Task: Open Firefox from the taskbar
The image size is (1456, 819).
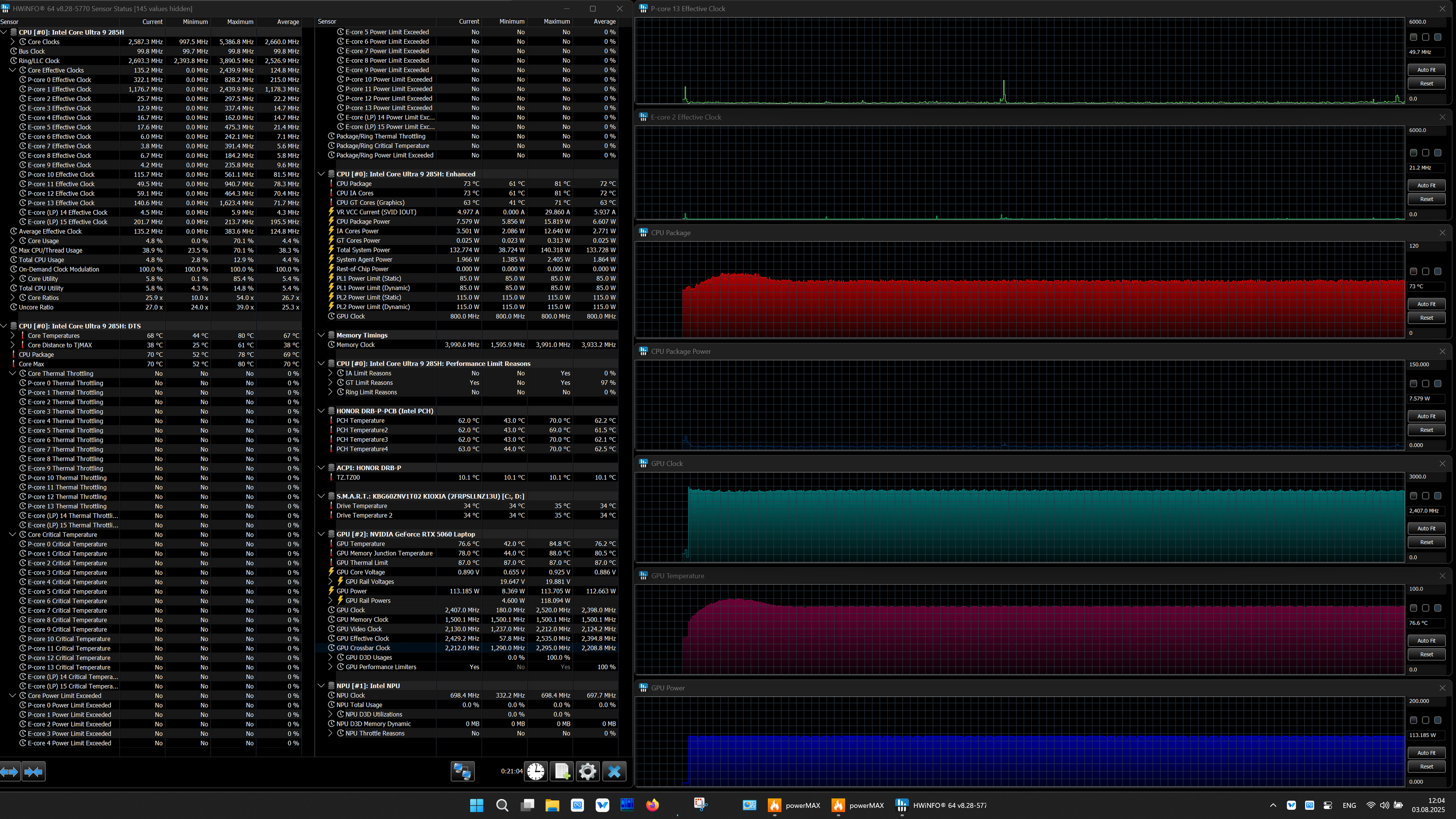Action: tap(652, 805)
